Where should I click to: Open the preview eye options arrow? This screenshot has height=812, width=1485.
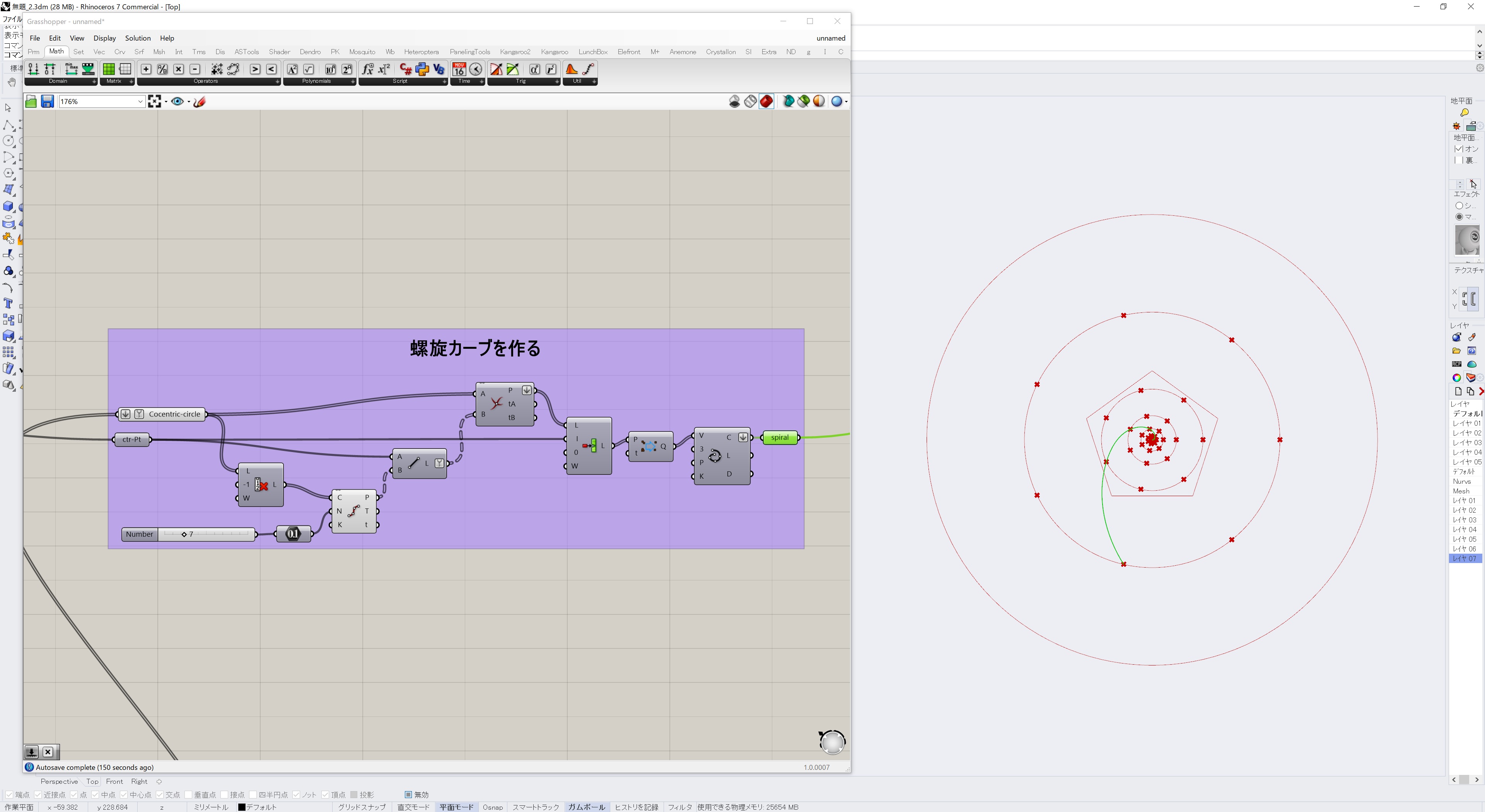click(x=188, y=101)
